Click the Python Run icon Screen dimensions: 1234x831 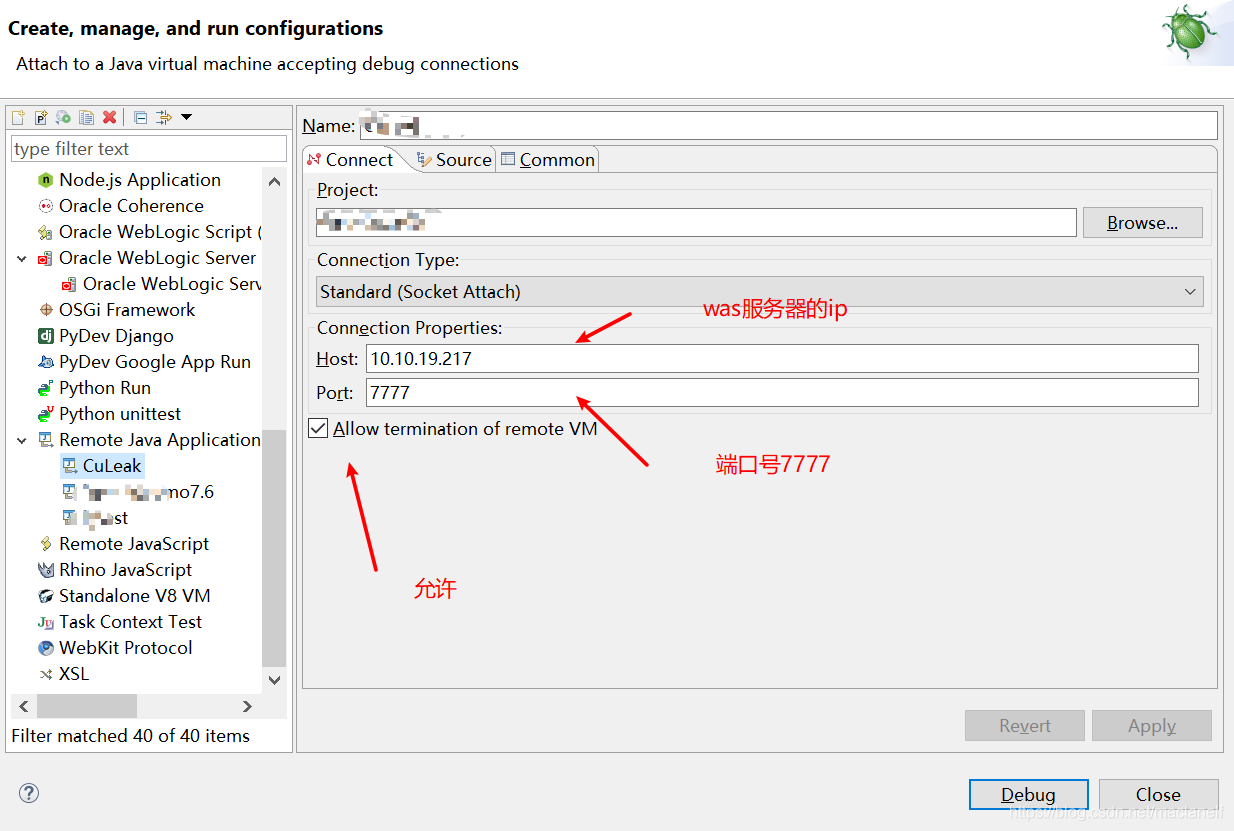45,388
